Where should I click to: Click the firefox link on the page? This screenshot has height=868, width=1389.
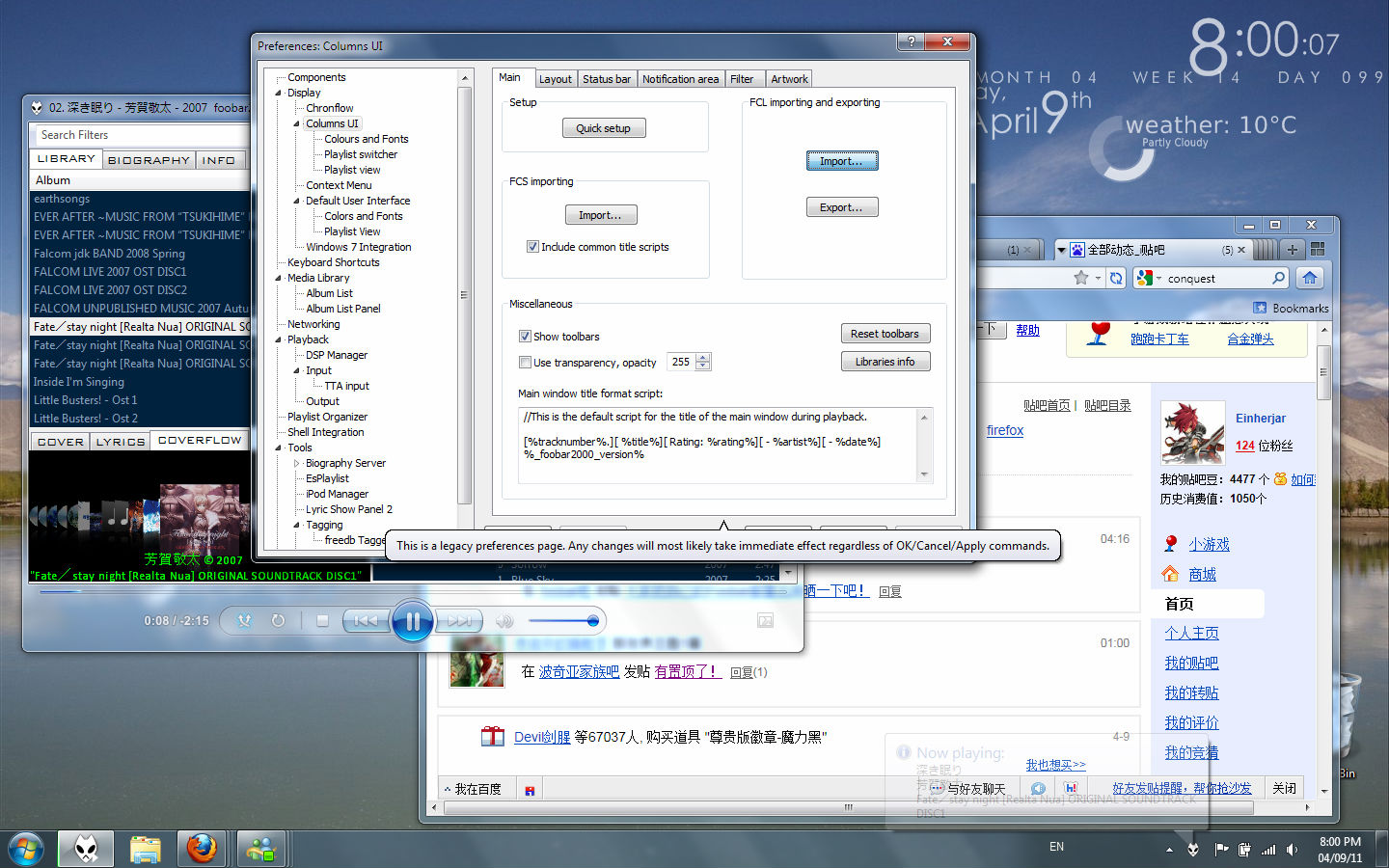tap(1005, 430)
